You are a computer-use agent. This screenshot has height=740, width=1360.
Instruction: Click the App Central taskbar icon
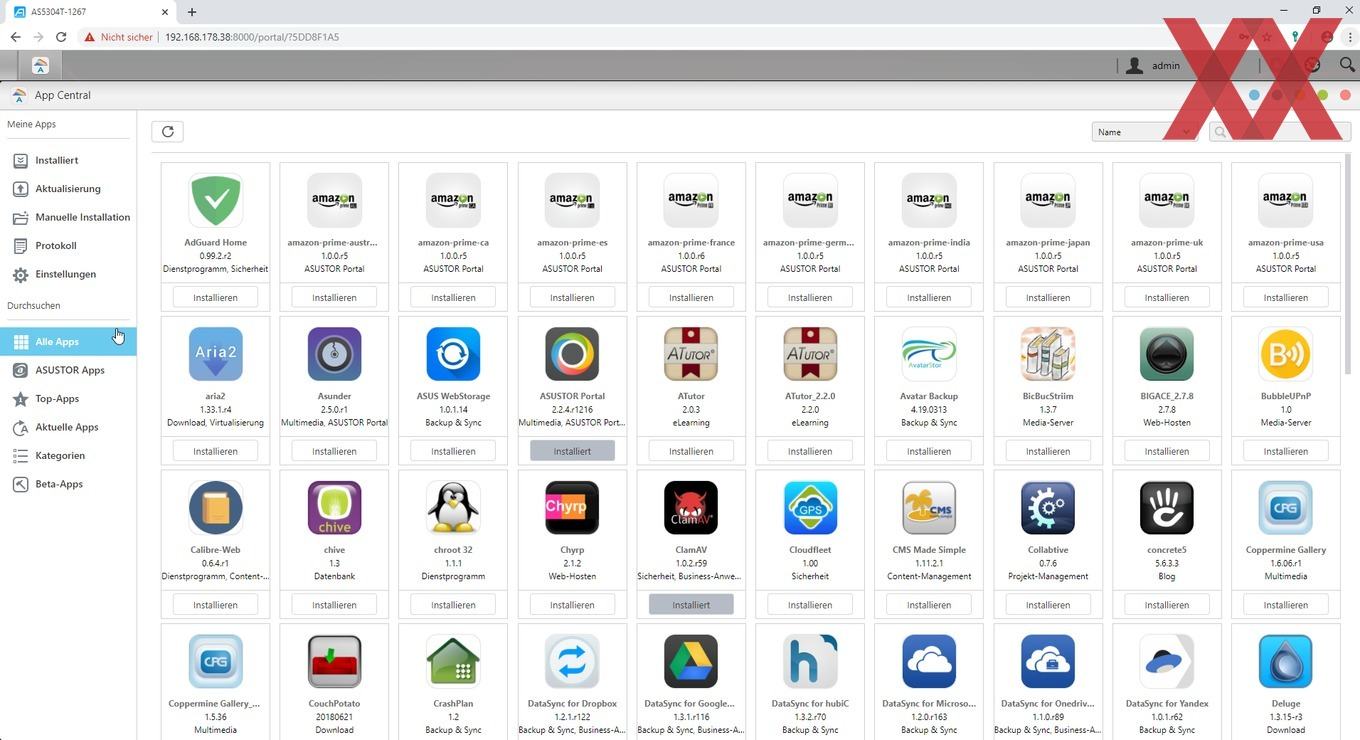coord(40,65)
